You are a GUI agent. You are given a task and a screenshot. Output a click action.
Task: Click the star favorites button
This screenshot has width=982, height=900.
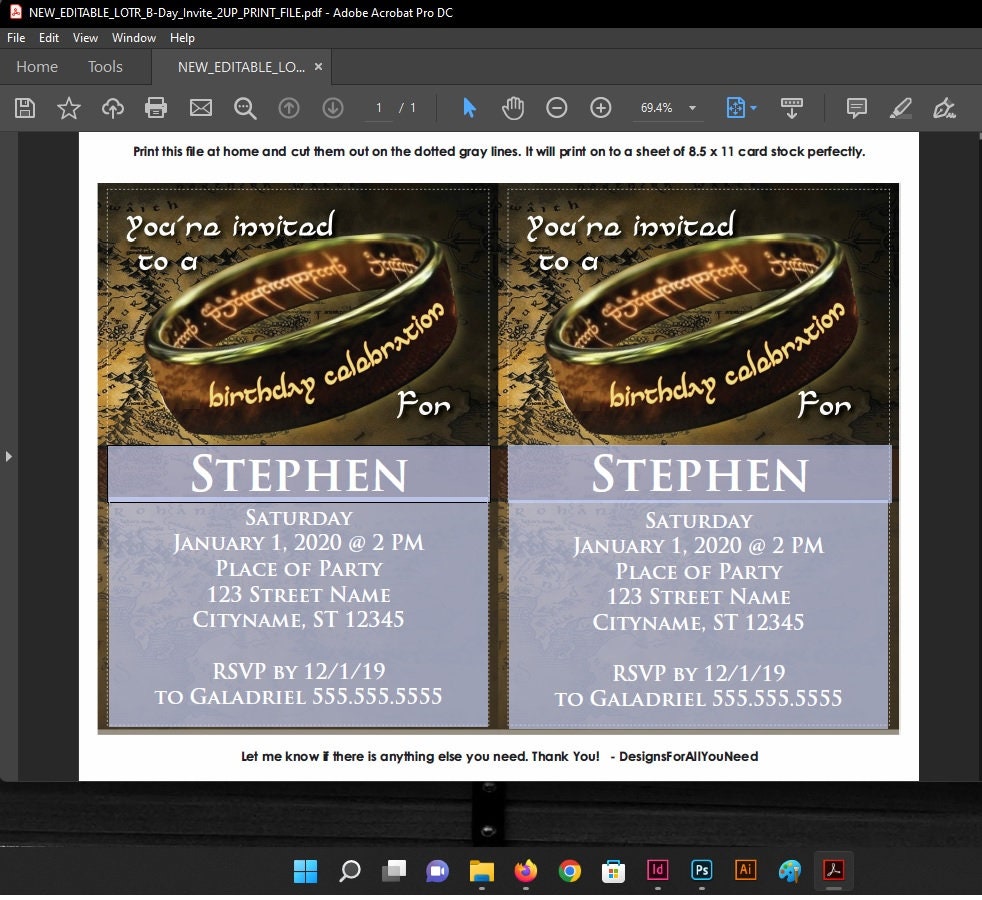coord(68,108)
